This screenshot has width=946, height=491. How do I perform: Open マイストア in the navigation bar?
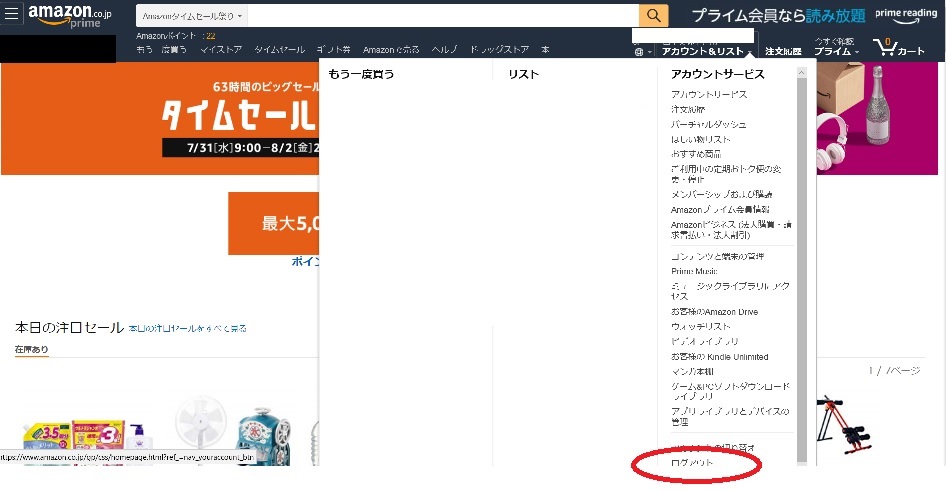pyautogui.click(x=221, y=49)
